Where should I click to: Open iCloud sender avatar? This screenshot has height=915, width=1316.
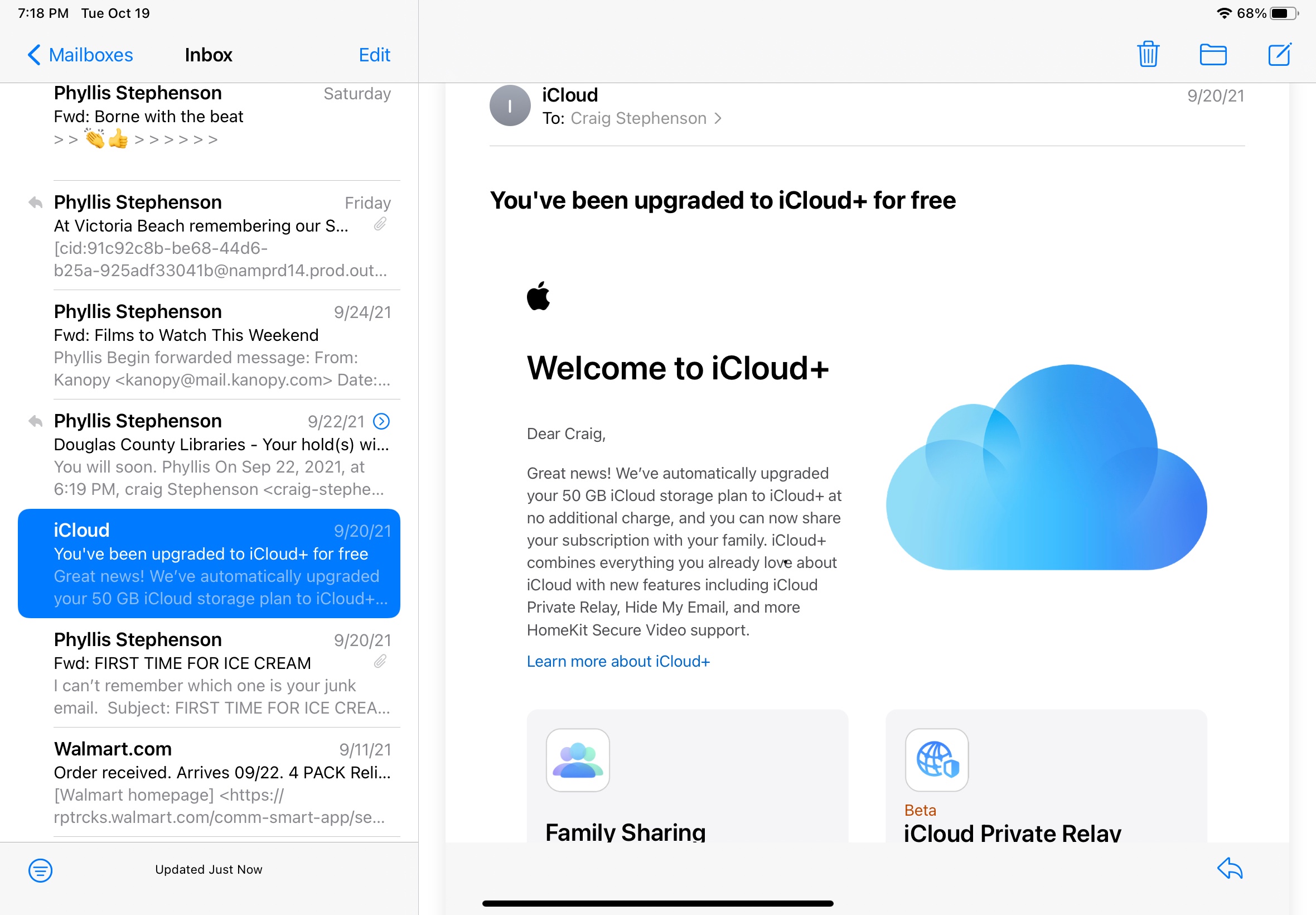pos(510,105)
